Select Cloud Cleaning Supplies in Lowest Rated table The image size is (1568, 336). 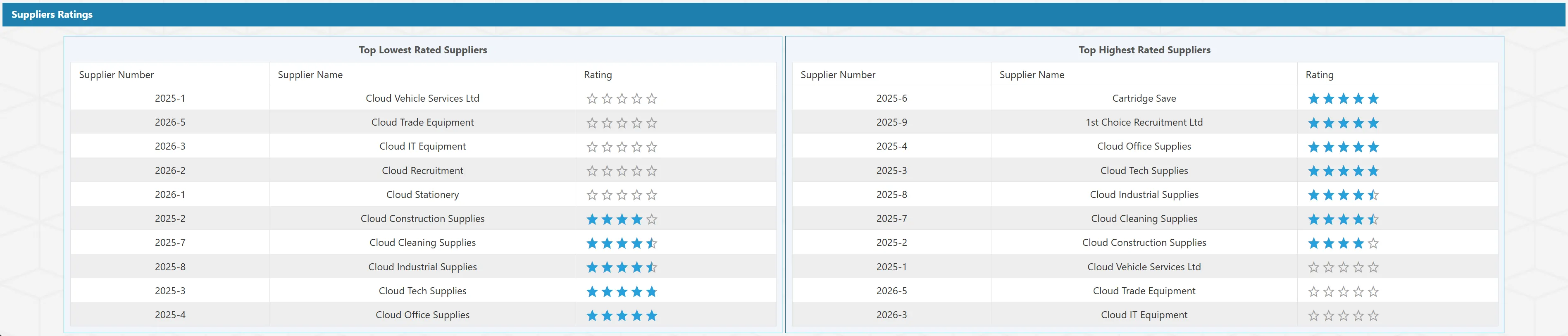(x=422, y=242)
